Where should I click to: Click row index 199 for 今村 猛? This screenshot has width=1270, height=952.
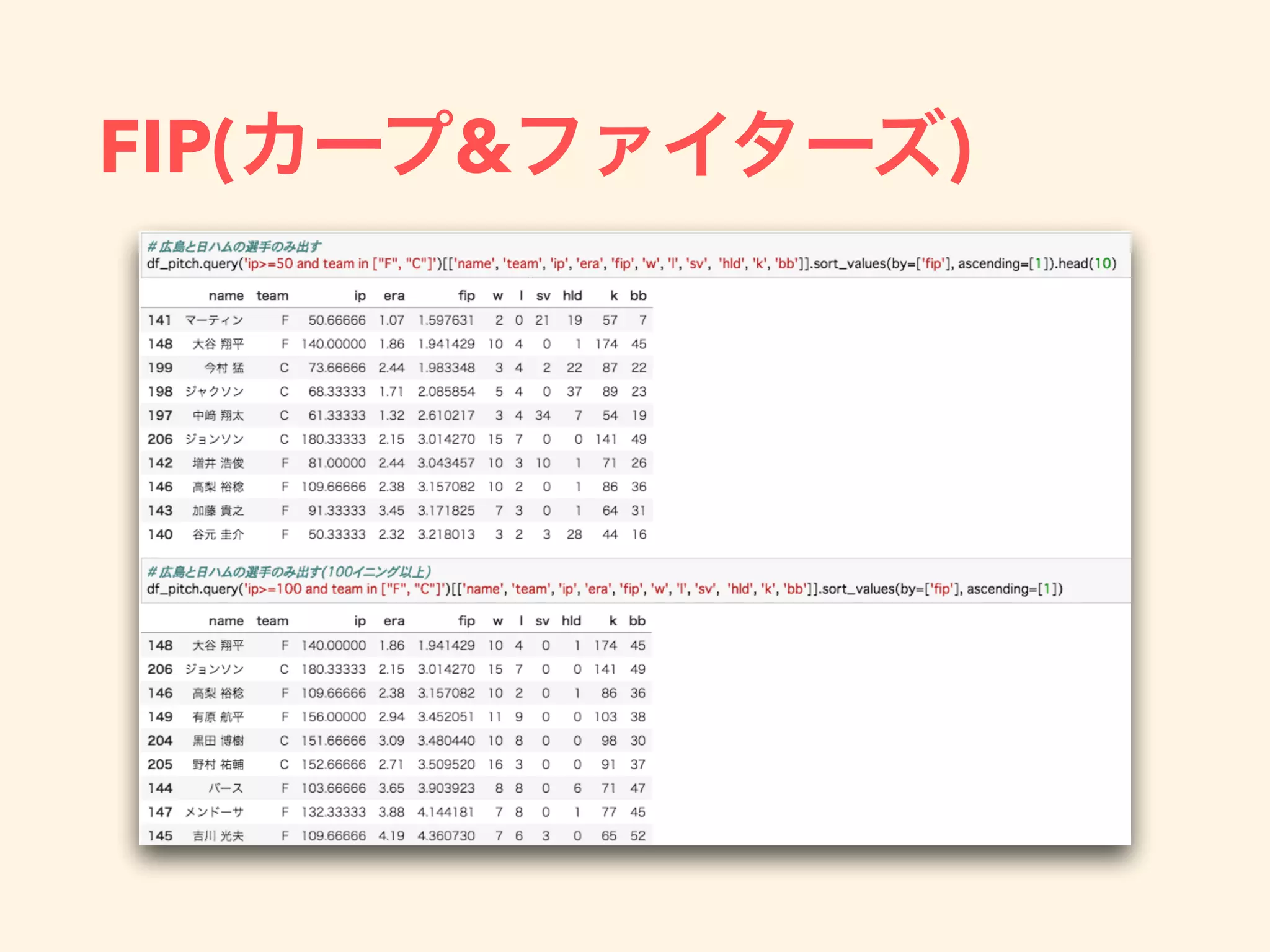click(160, 368)
